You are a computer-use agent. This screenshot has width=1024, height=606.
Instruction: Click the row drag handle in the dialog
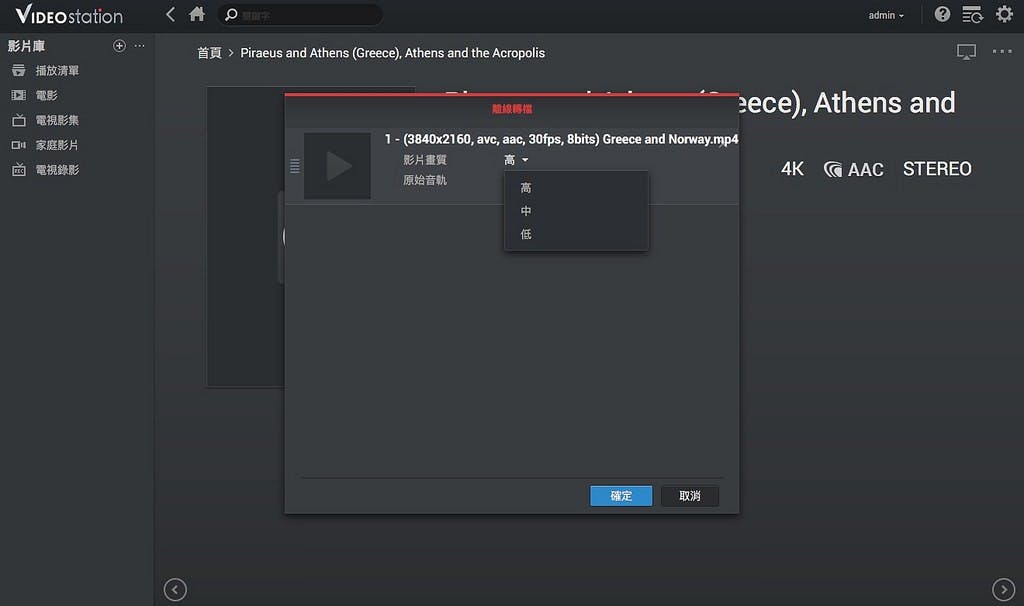295,166
